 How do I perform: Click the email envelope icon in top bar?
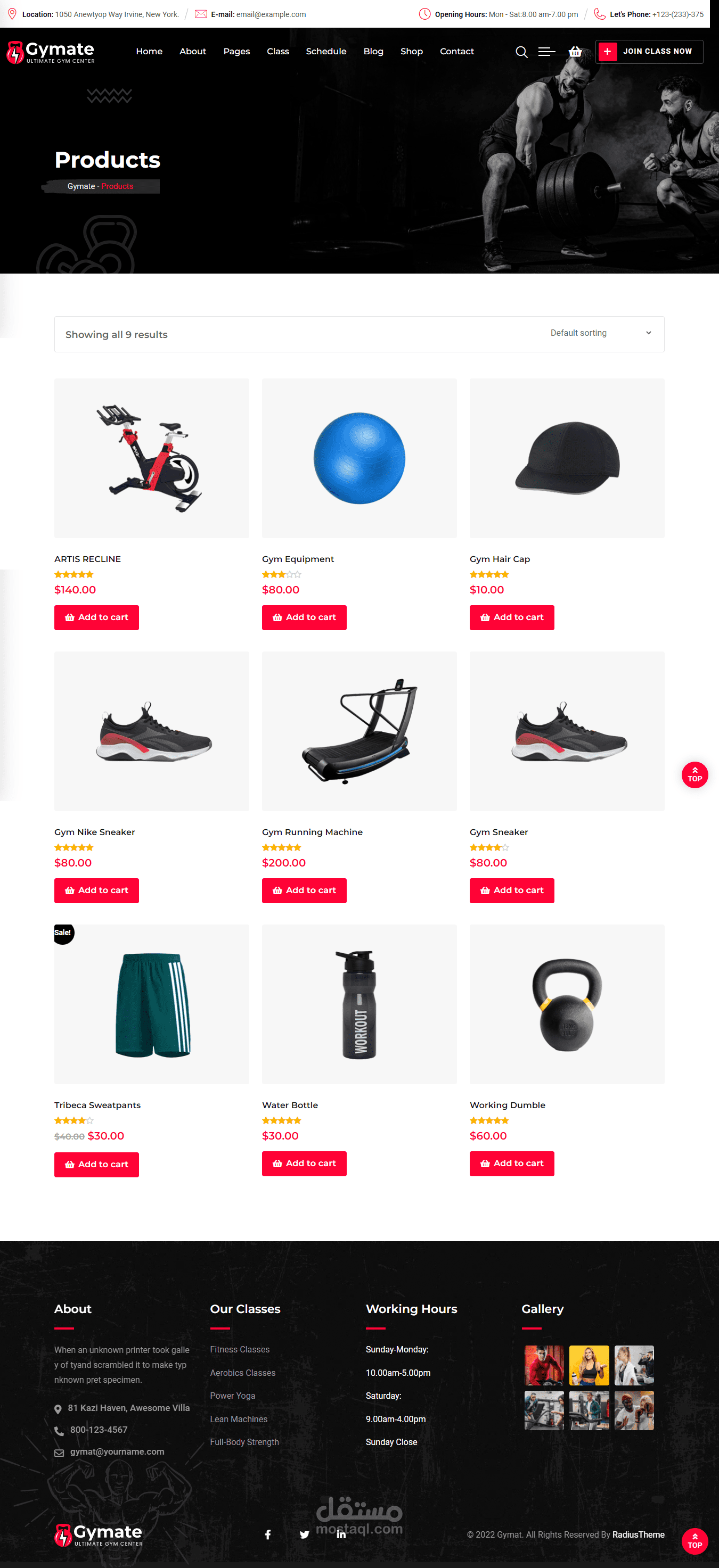(x=200, y=14)
